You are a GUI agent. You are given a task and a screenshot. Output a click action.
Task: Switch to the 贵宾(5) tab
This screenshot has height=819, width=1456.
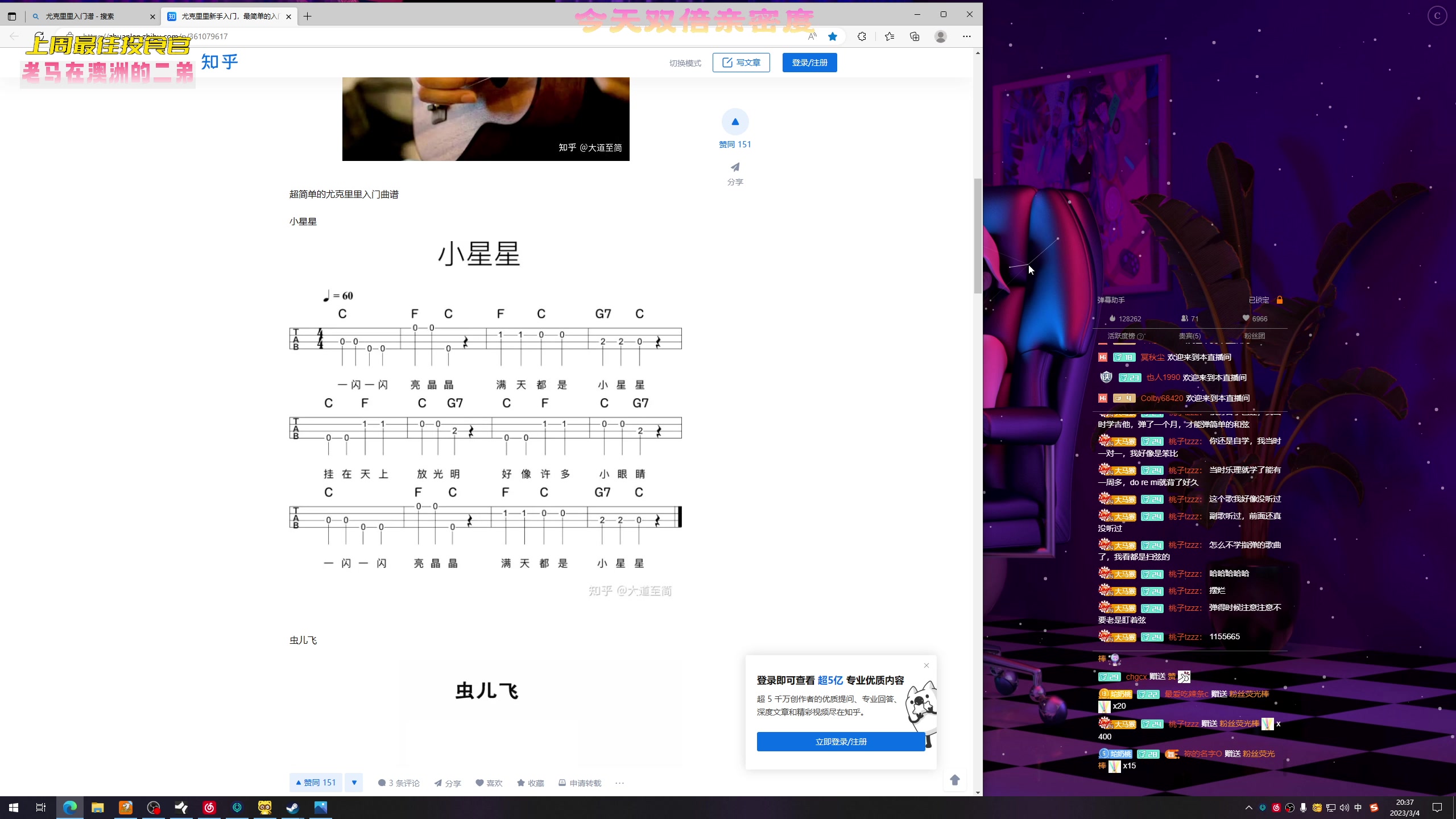click(x=1189, y=336)
